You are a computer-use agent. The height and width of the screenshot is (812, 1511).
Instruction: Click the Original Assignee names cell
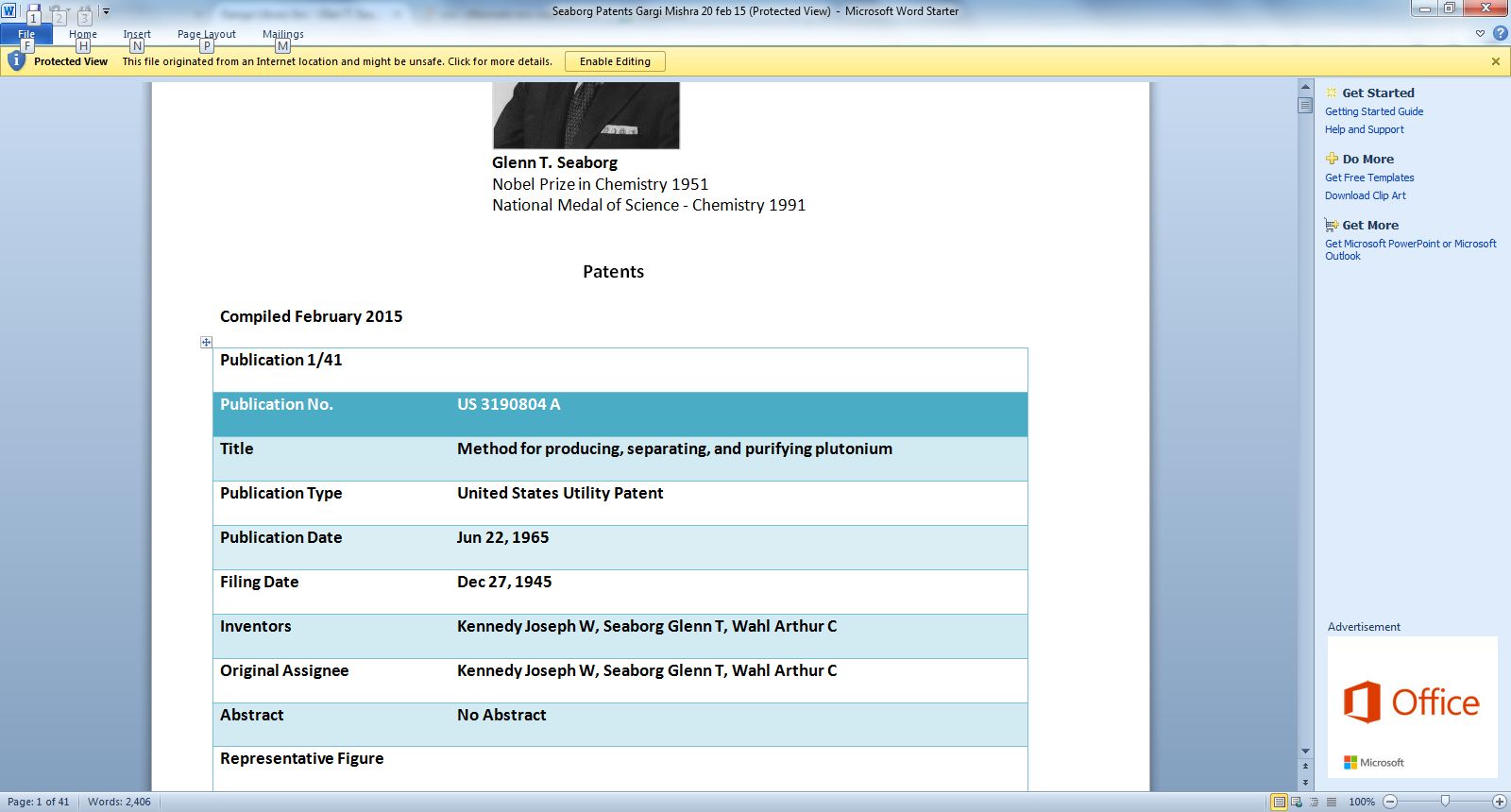pyautogui.click(x=739, y=681)
